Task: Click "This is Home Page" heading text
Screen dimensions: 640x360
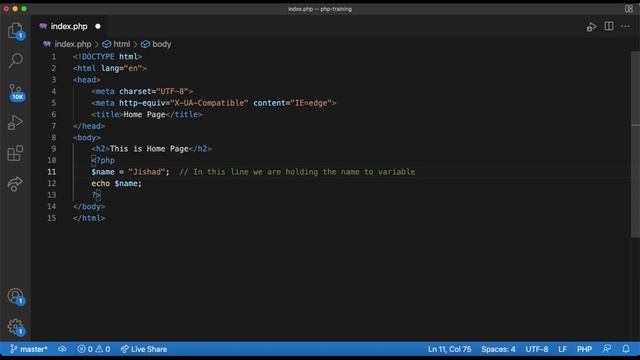Action: (149, 149)
